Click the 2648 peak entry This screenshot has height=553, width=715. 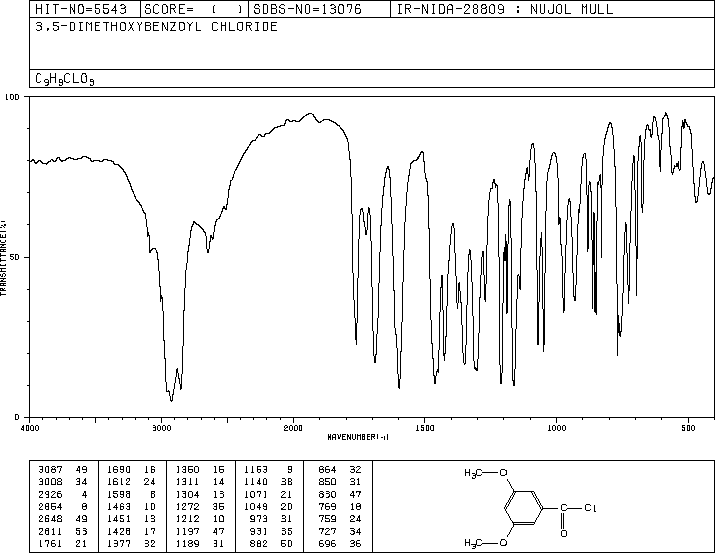coord(62,519)
